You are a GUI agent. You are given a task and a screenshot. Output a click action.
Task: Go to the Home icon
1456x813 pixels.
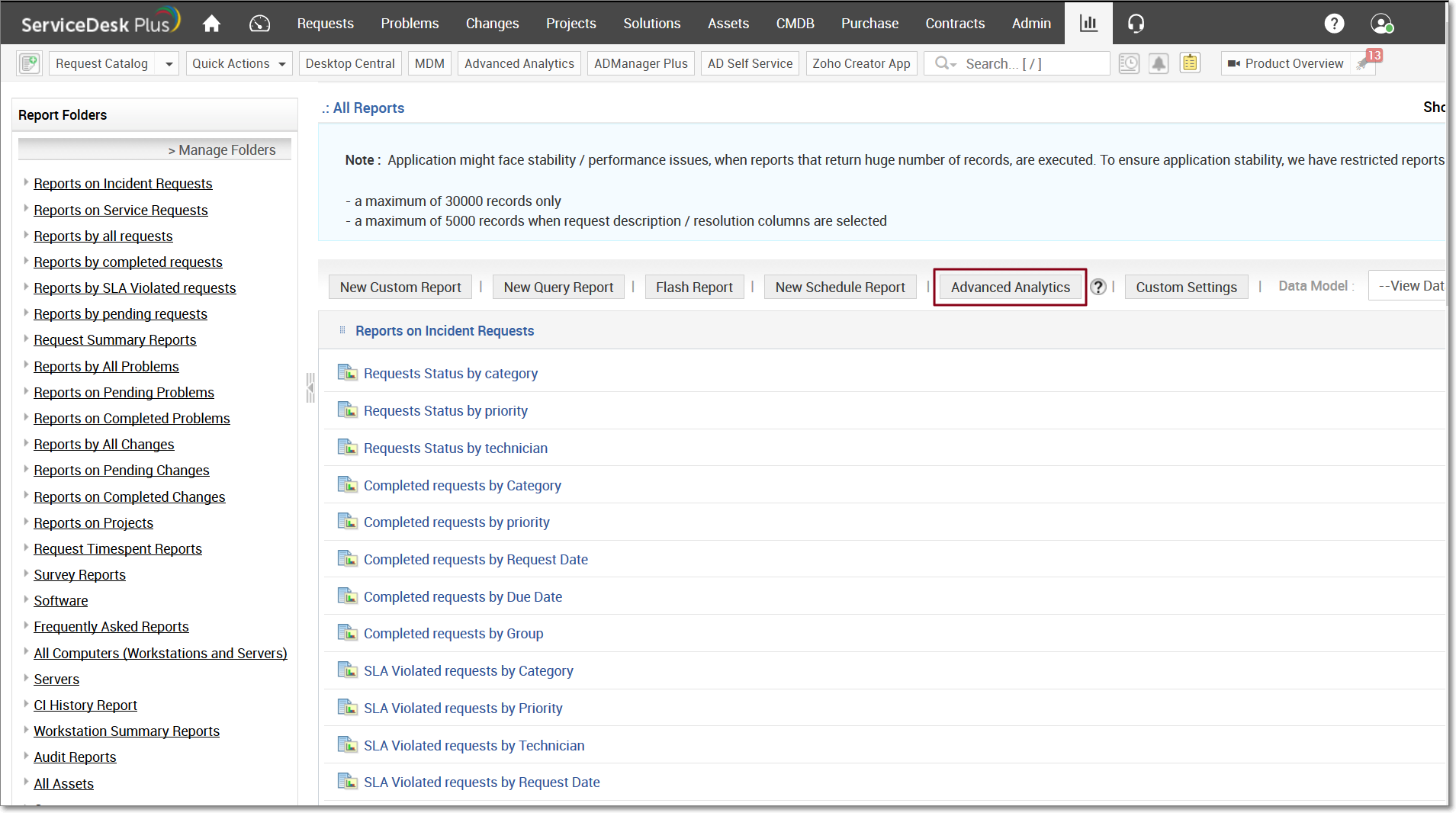click(211, 24)
